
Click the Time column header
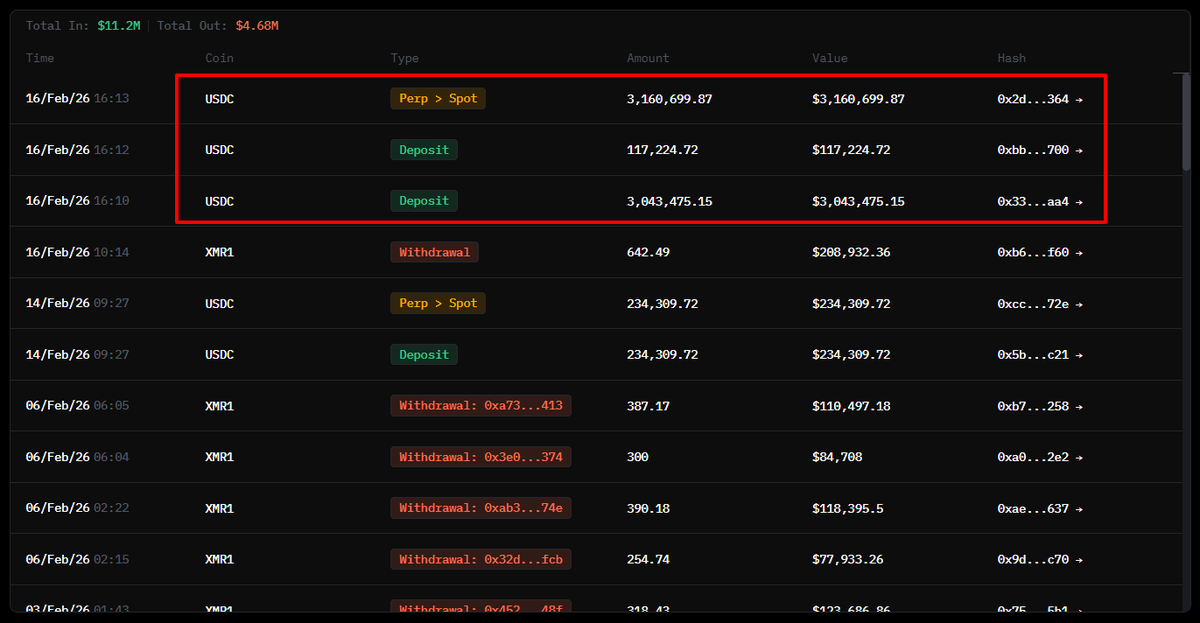pos(40,58)
